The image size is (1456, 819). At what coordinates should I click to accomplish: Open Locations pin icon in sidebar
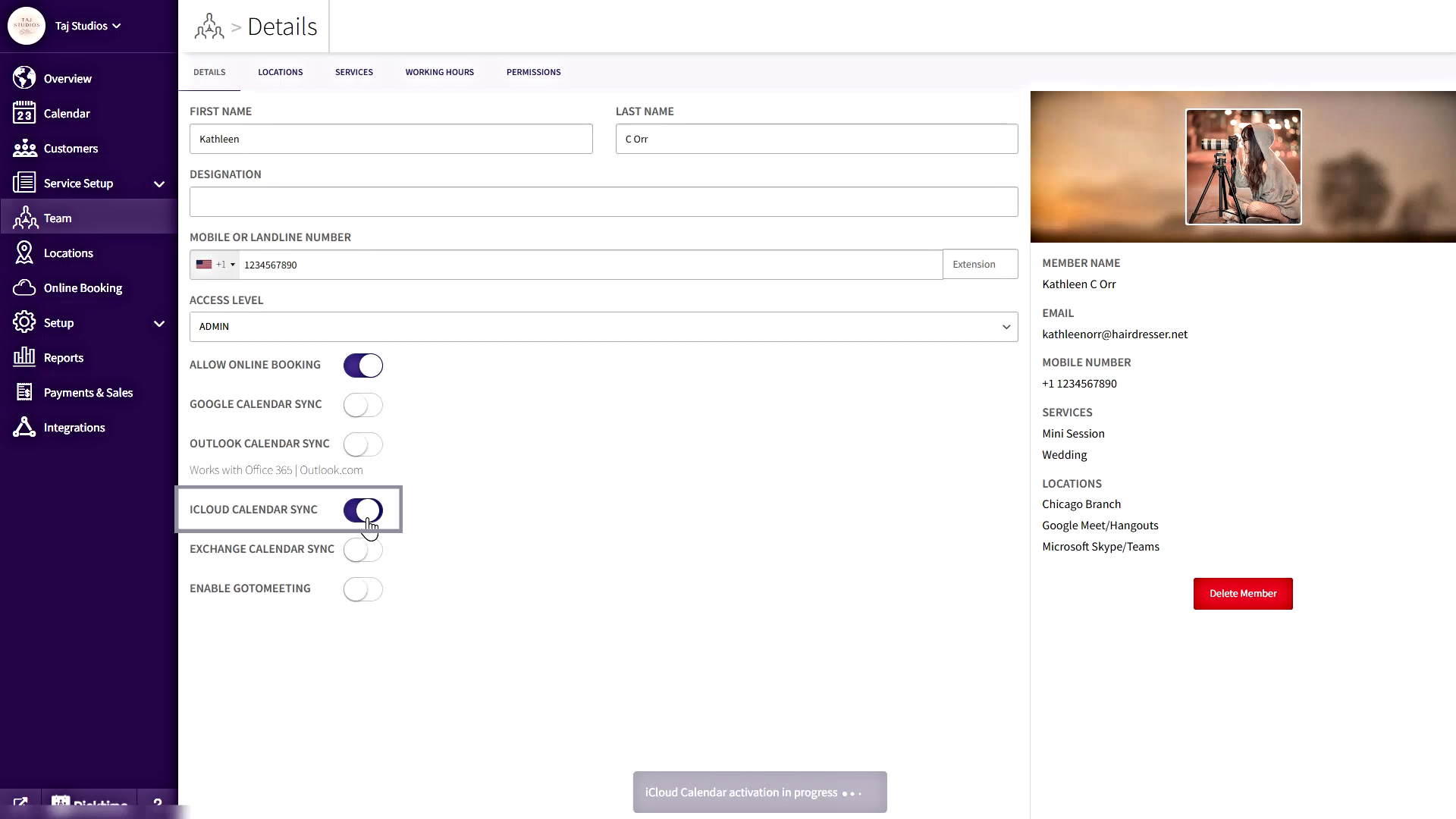coord(24,253)
